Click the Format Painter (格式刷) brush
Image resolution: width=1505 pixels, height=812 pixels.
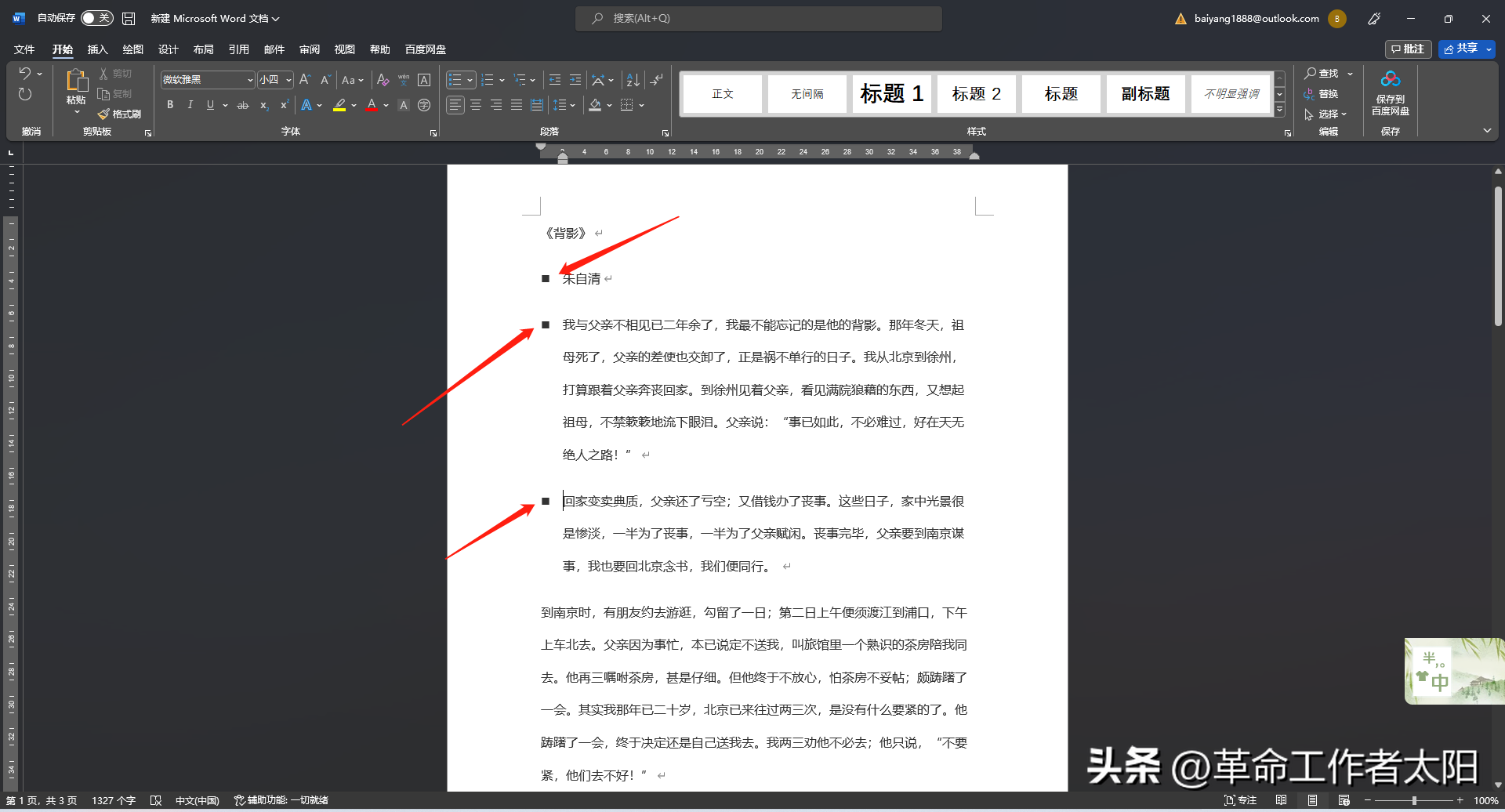coord(120,114)
